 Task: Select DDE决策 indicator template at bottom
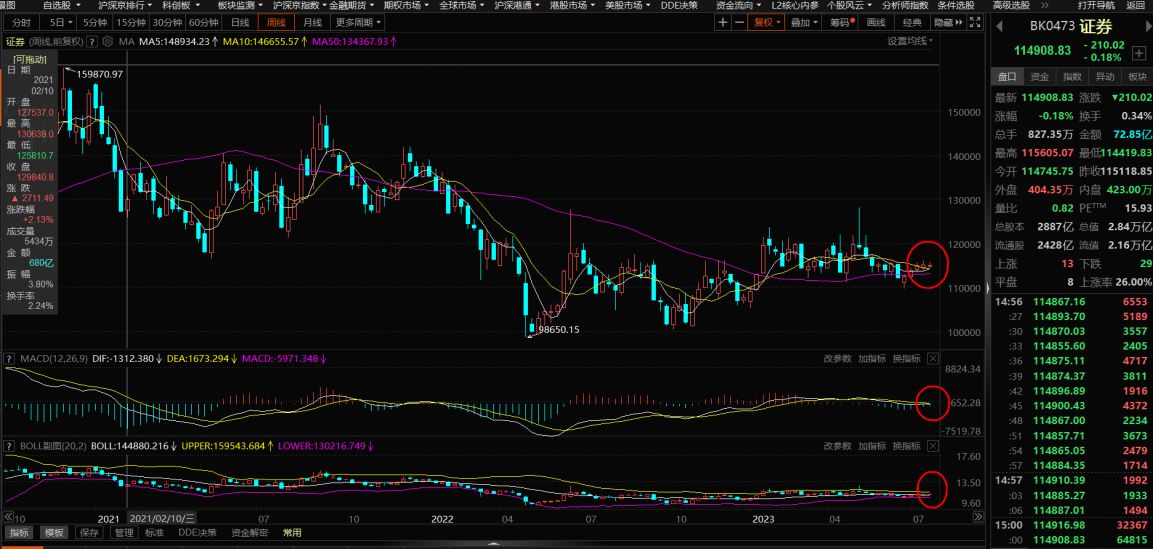[196, 533]
